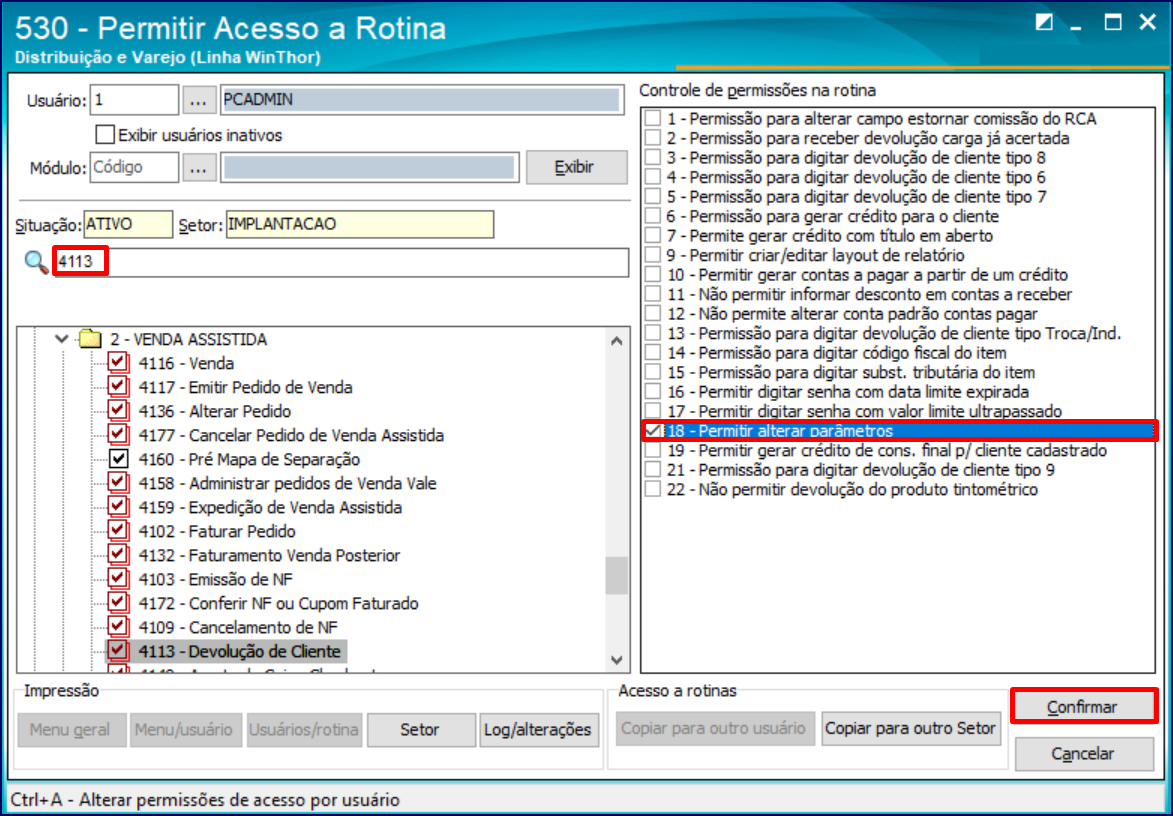This screenshot has width=1173, height=816.
Task: Check permission 22 produto tintométrico
Action: pyautogui.click(x=654, y=489)
